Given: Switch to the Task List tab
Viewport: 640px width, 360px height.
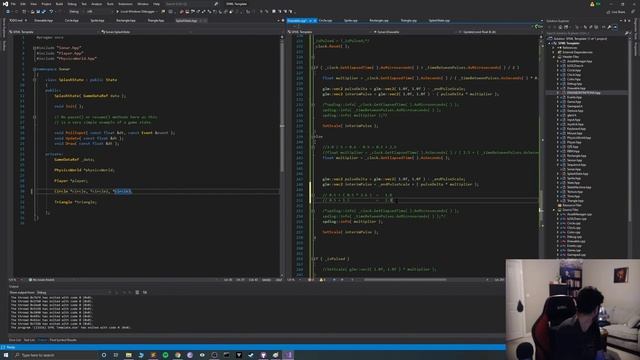Looking at the screenshot, I should pyautogui.click(x=29, y=340).
